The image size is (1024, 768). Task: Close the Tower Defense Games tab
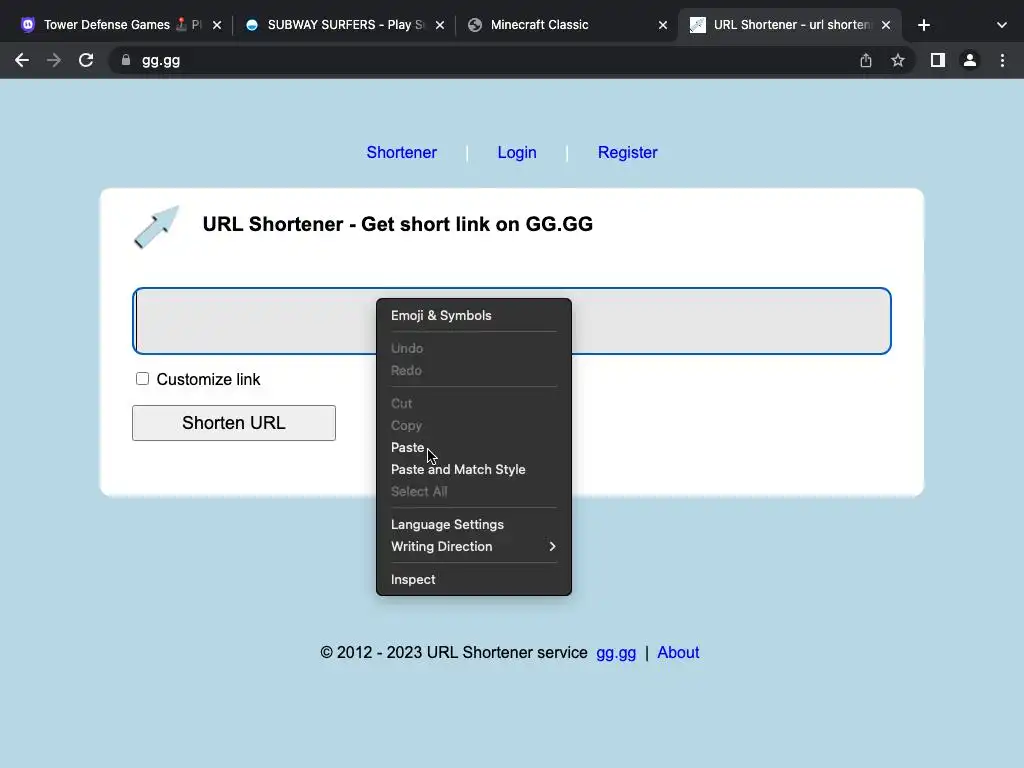(x=217, y=25)
